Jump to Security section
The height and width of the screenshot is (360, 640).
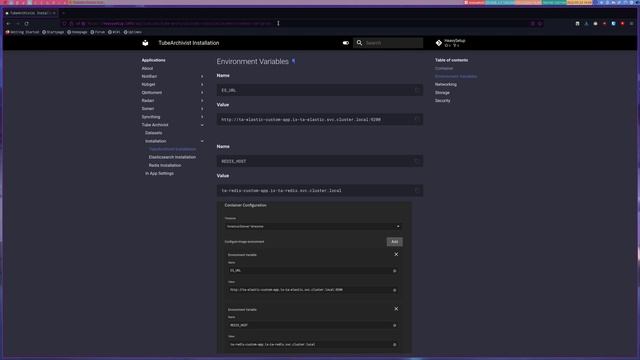(442, 100)
